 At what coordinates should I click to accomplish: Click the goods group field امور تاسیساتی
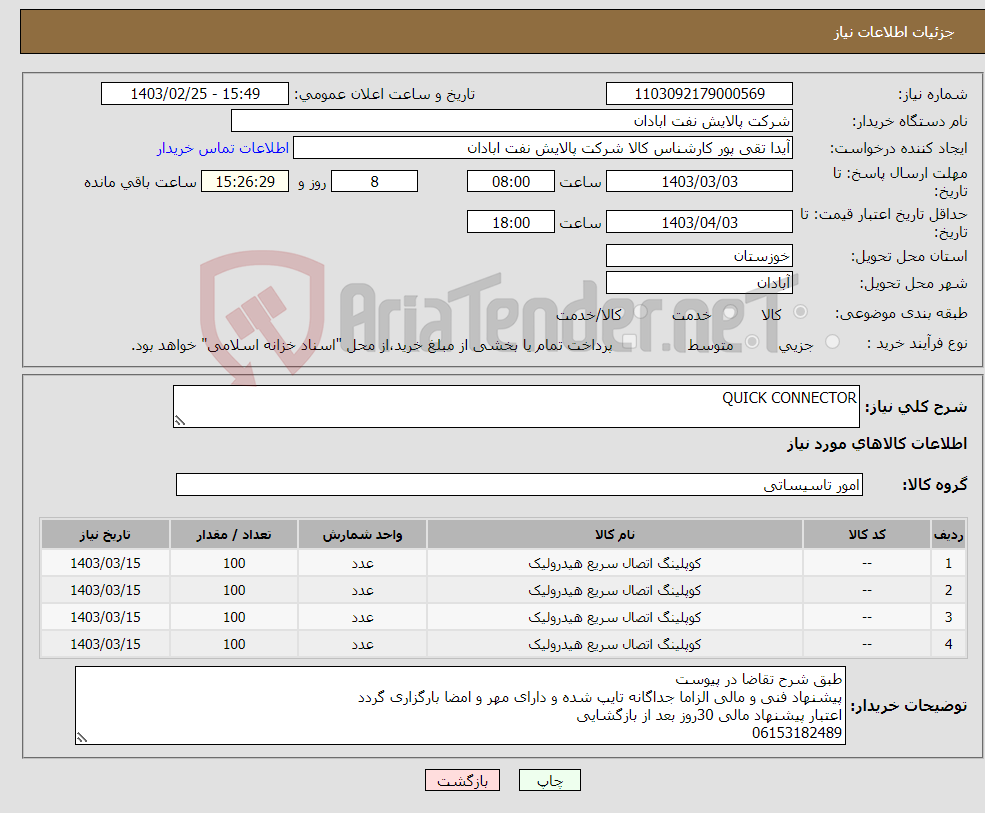pyautogui.click(x=520, y=484)
